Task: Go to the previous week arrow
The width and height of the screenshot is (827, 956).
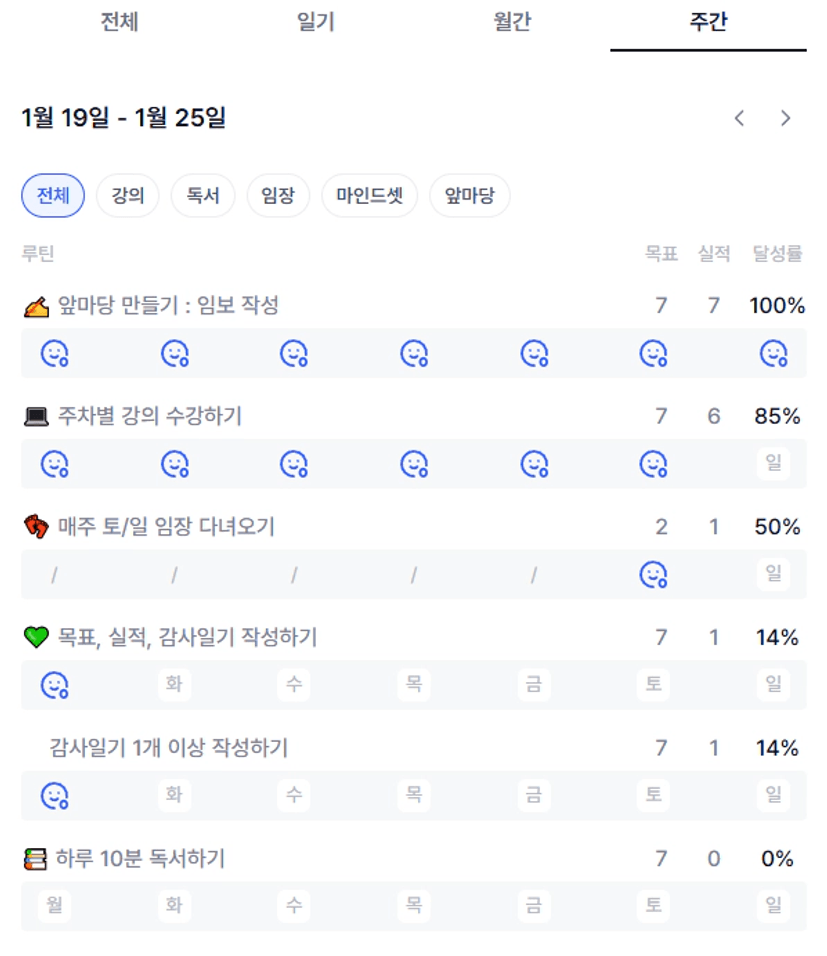Action: pos(739,118)
